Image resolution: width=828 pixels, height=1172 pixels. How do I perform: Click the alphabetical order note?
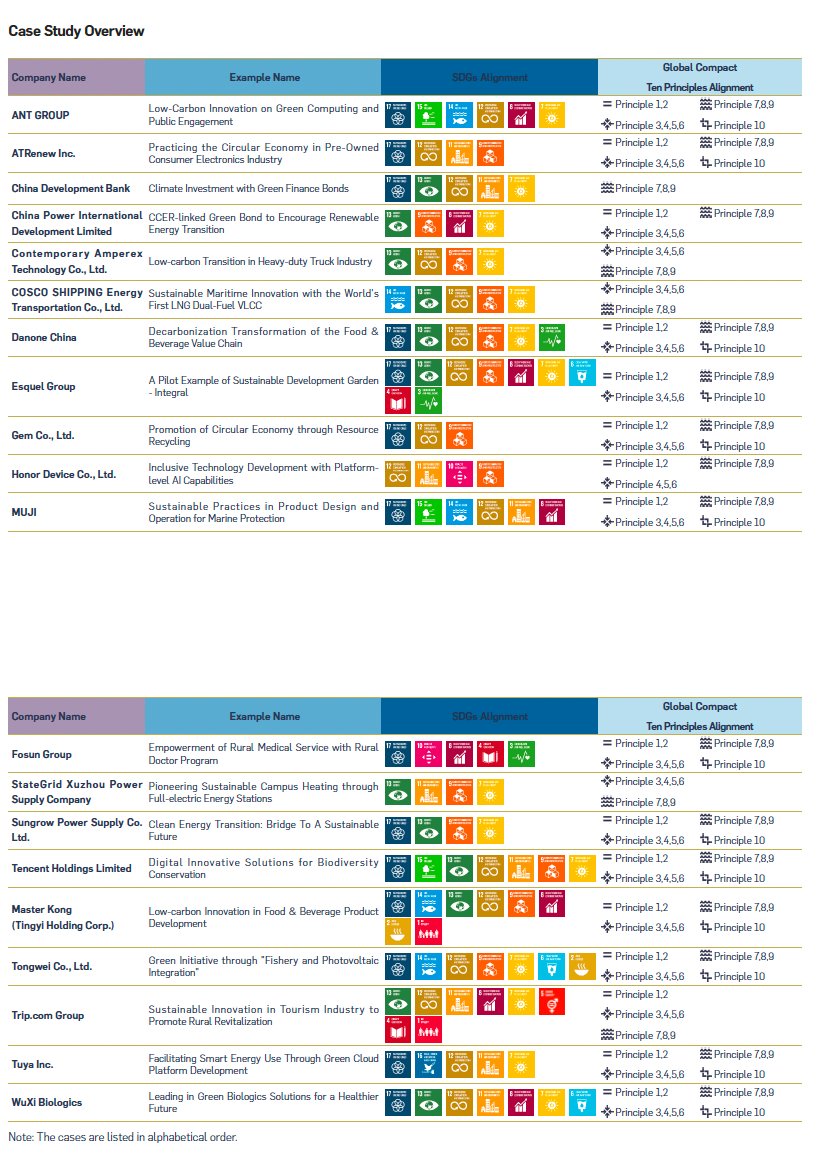point(123,1137)
